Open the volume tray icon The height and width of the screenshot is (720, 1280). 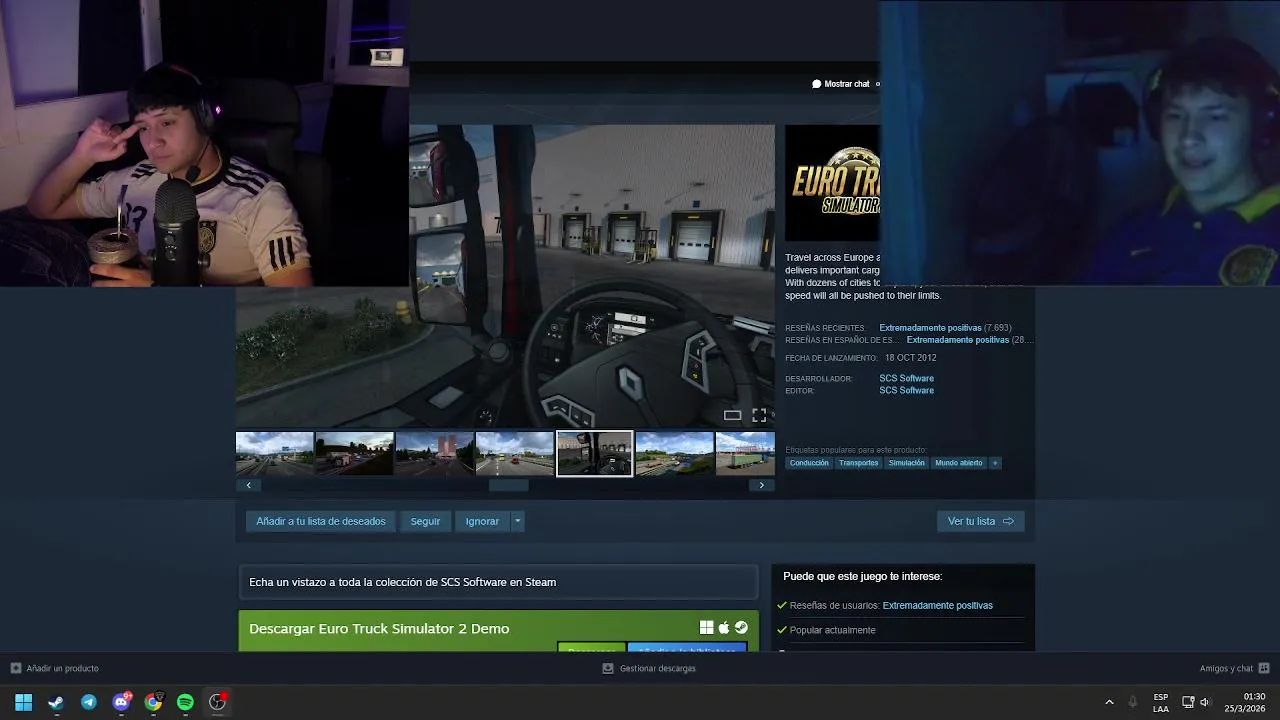click(x=1205, y=702)
